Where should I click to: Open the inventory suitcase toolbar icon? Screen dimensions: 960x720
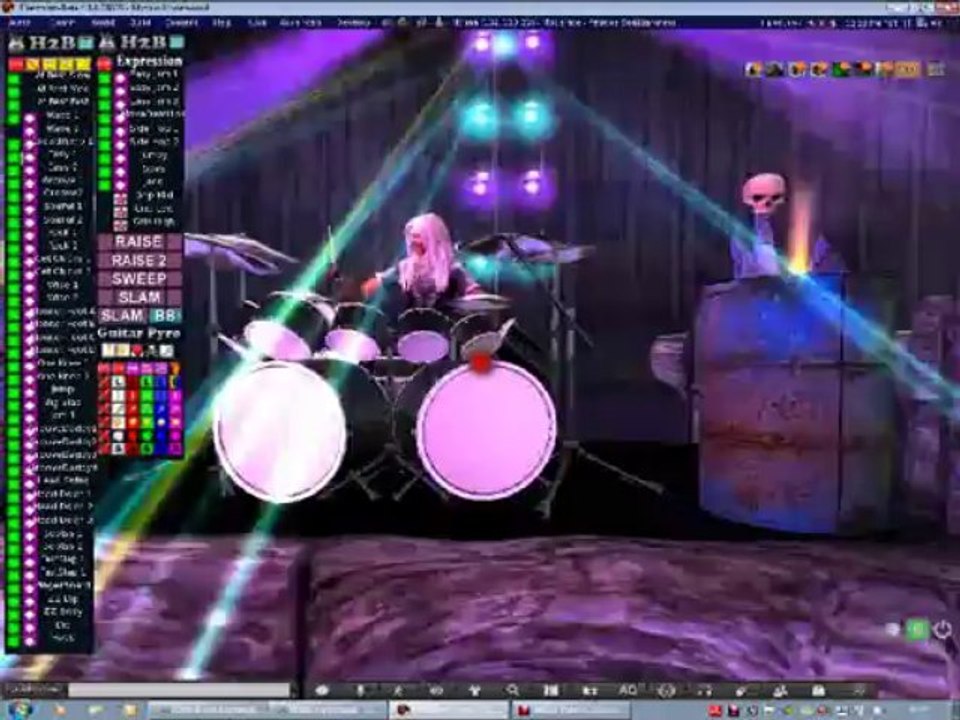pos(819,690)
